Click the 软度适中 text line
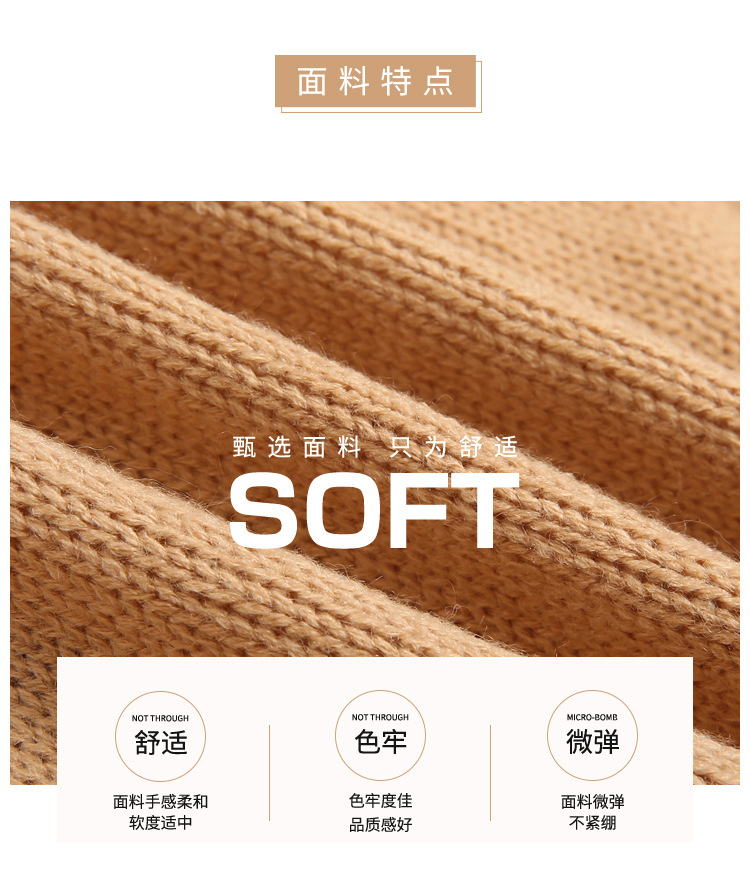The height and width of the screenshot is (879, 750). click(x=160, y=823)
